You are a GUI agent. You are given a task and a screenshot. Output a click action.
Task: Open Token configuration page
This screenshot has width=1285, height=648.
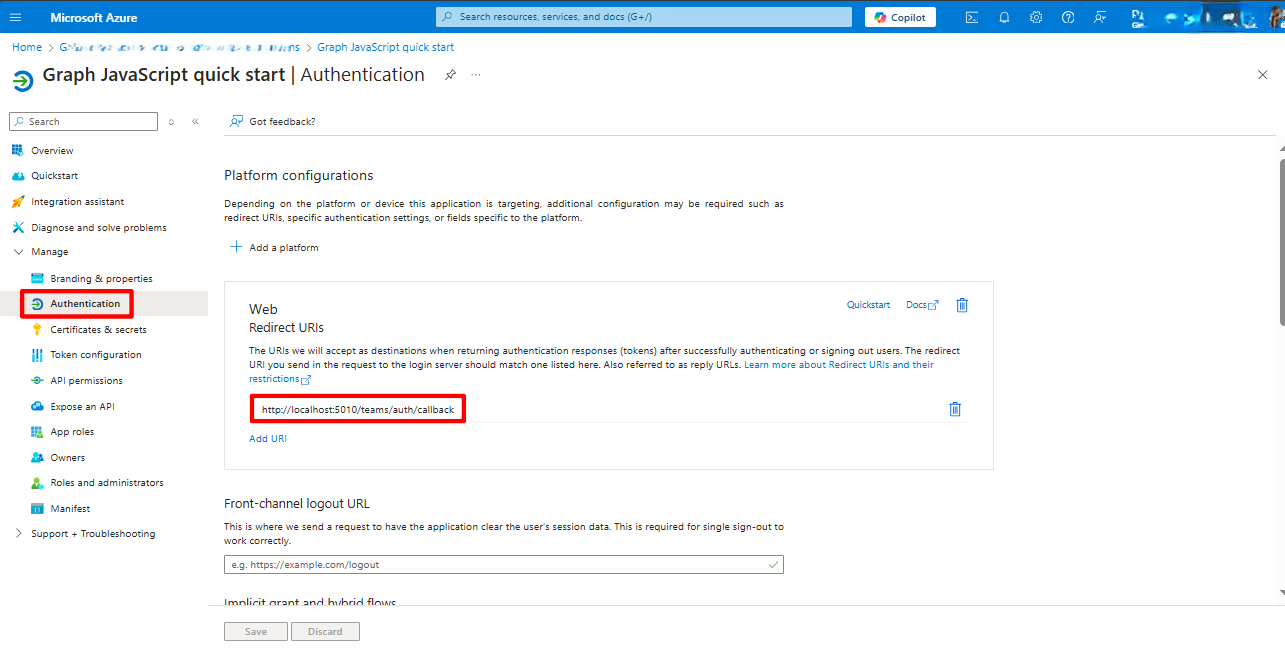[96, 355]
